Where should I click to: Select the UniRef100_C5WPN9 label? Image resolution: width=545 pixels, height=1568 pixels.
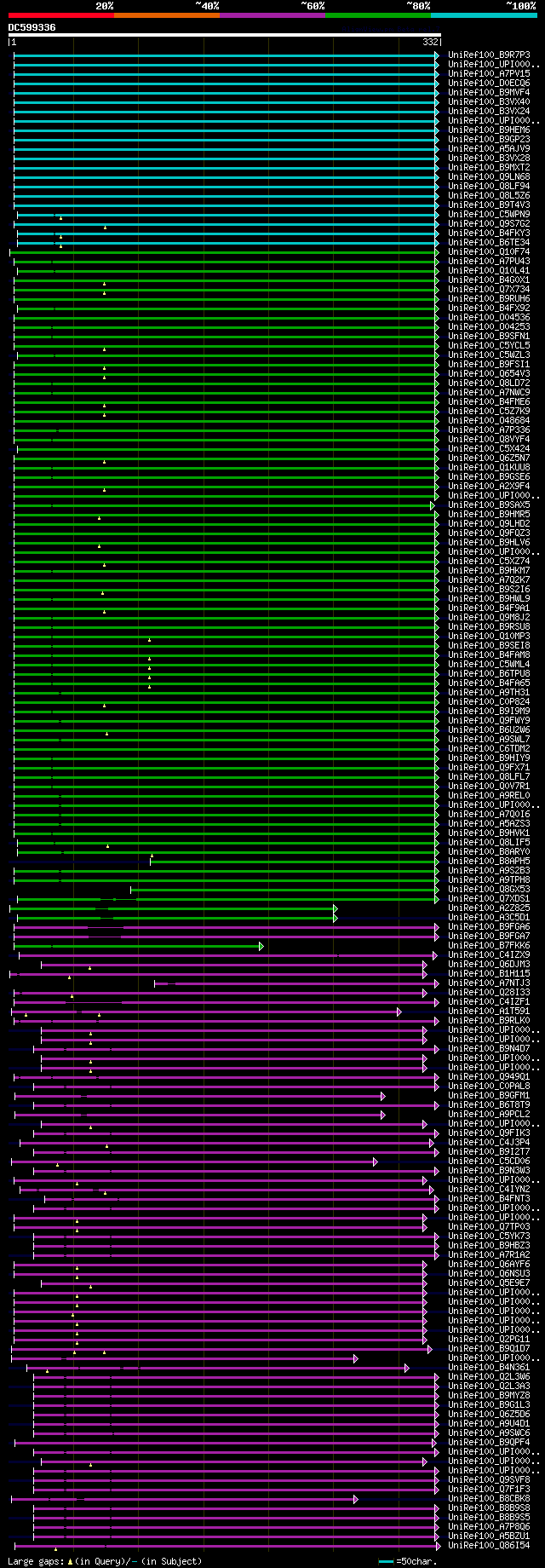click(490, 214)
